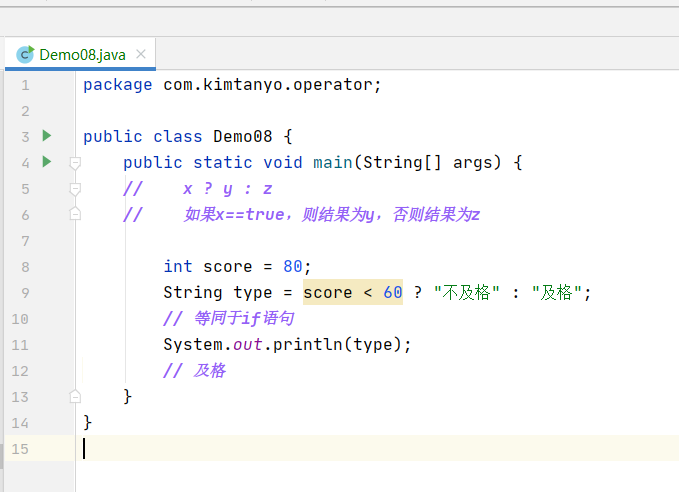The width and height of the screenshot is (679, 492).
Task: Click the string "及格" at end of line 9
Action: tap(557, 292)
